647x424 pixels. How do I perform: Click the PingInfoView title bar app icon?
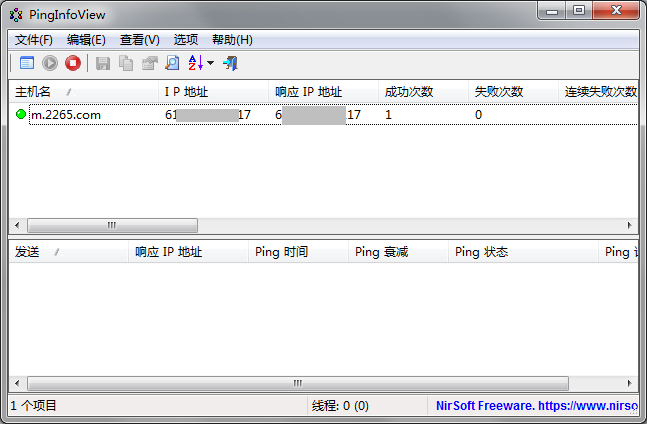point(16,15)
